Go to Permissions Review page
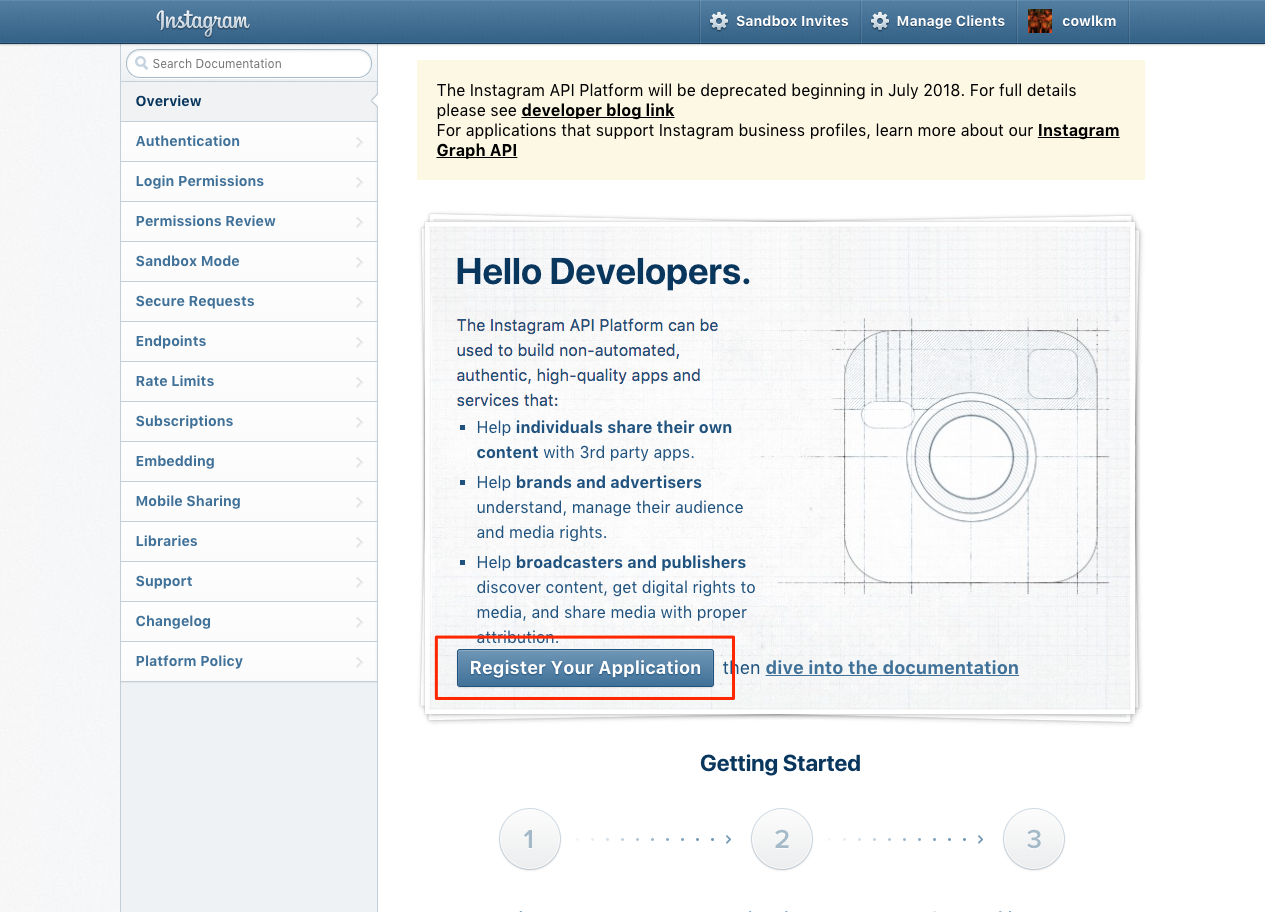Image resolution: width=1265 pixels, height=912 pixels. (249, 221)
